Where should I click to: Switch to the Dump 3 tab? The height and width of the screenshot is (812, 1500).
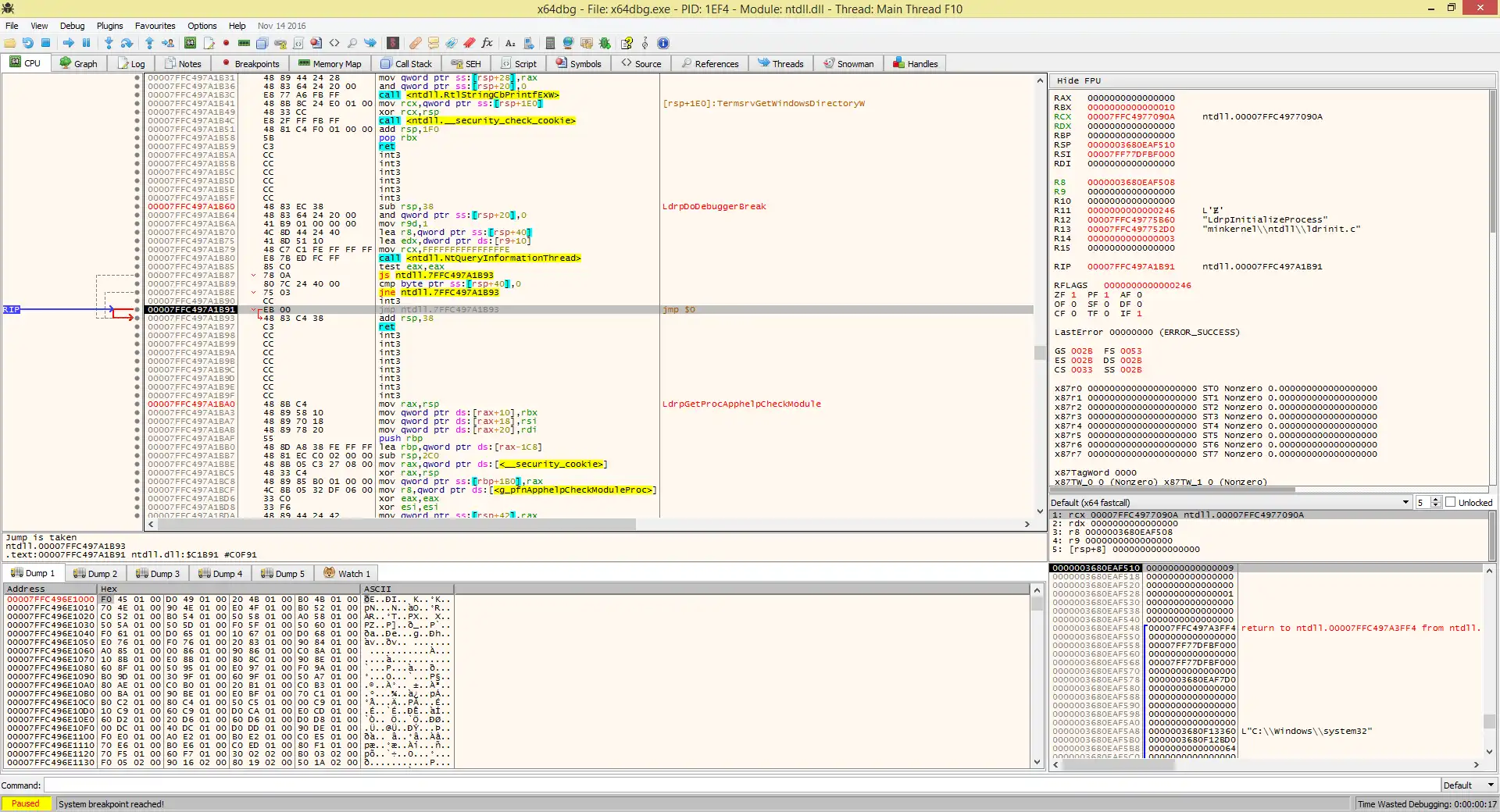(x=158, y=574)
